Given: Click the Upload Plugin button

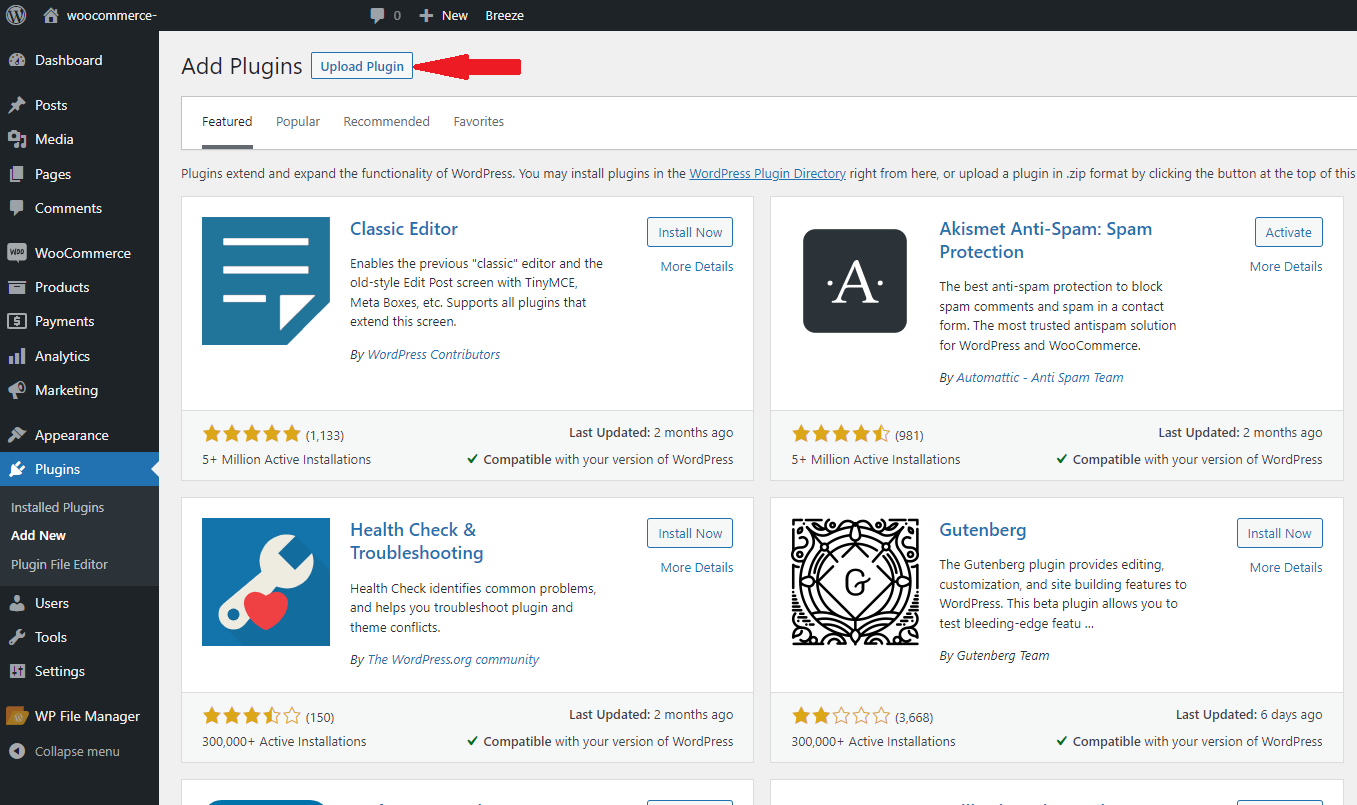Looking at the screenshot, I should coord(362,66).
